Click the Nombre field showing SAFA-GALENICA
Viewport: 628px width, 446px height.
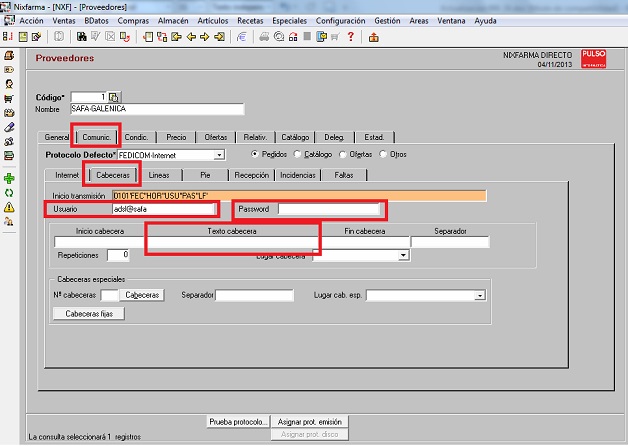pyautogui.click(x=157, y=109)
